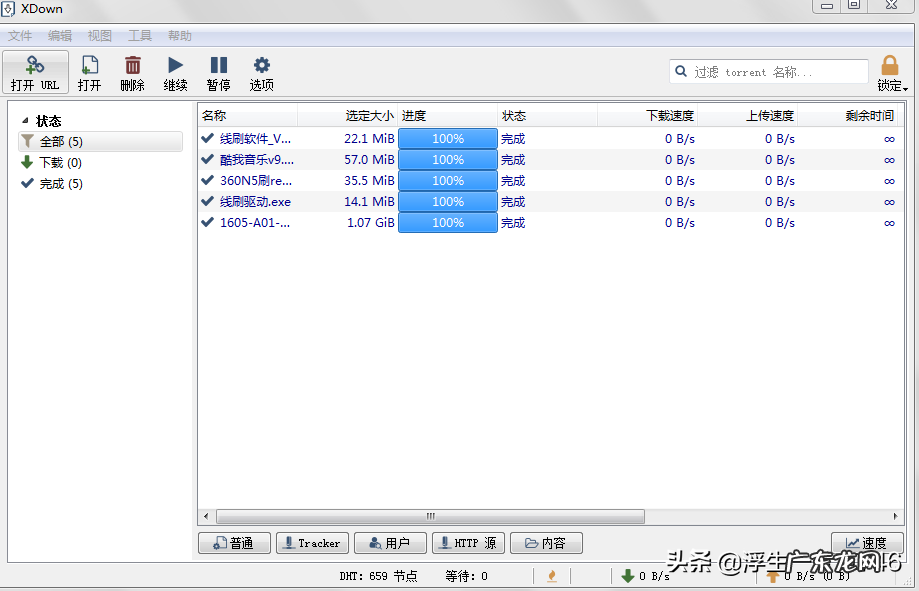The width and height of the screenshot is (919, 591).
Task: Click the 等待: 0 status text
Action: click(x=466, y=576)
